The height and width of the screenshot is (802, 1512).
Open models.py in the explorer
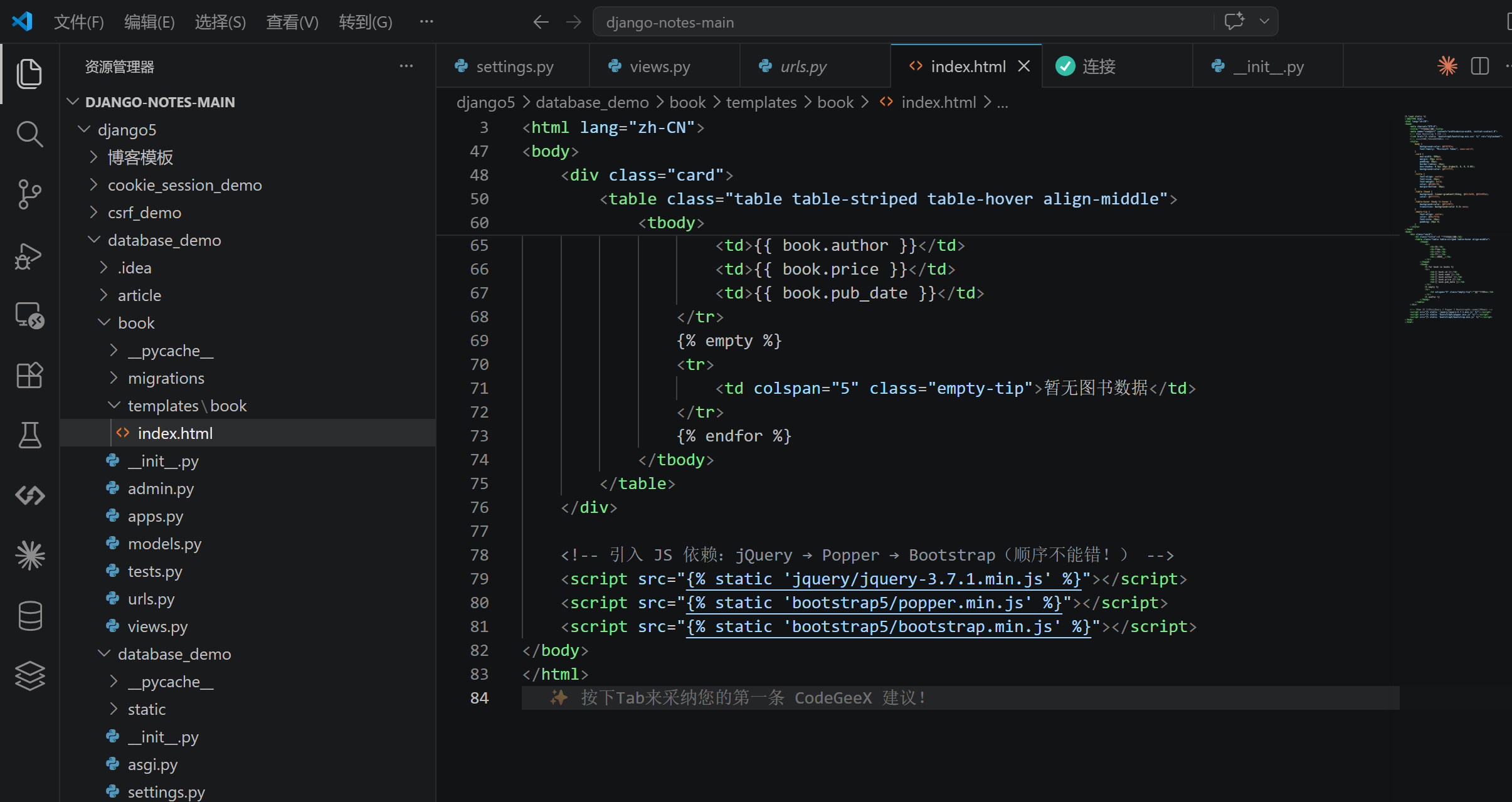(164, 544)
